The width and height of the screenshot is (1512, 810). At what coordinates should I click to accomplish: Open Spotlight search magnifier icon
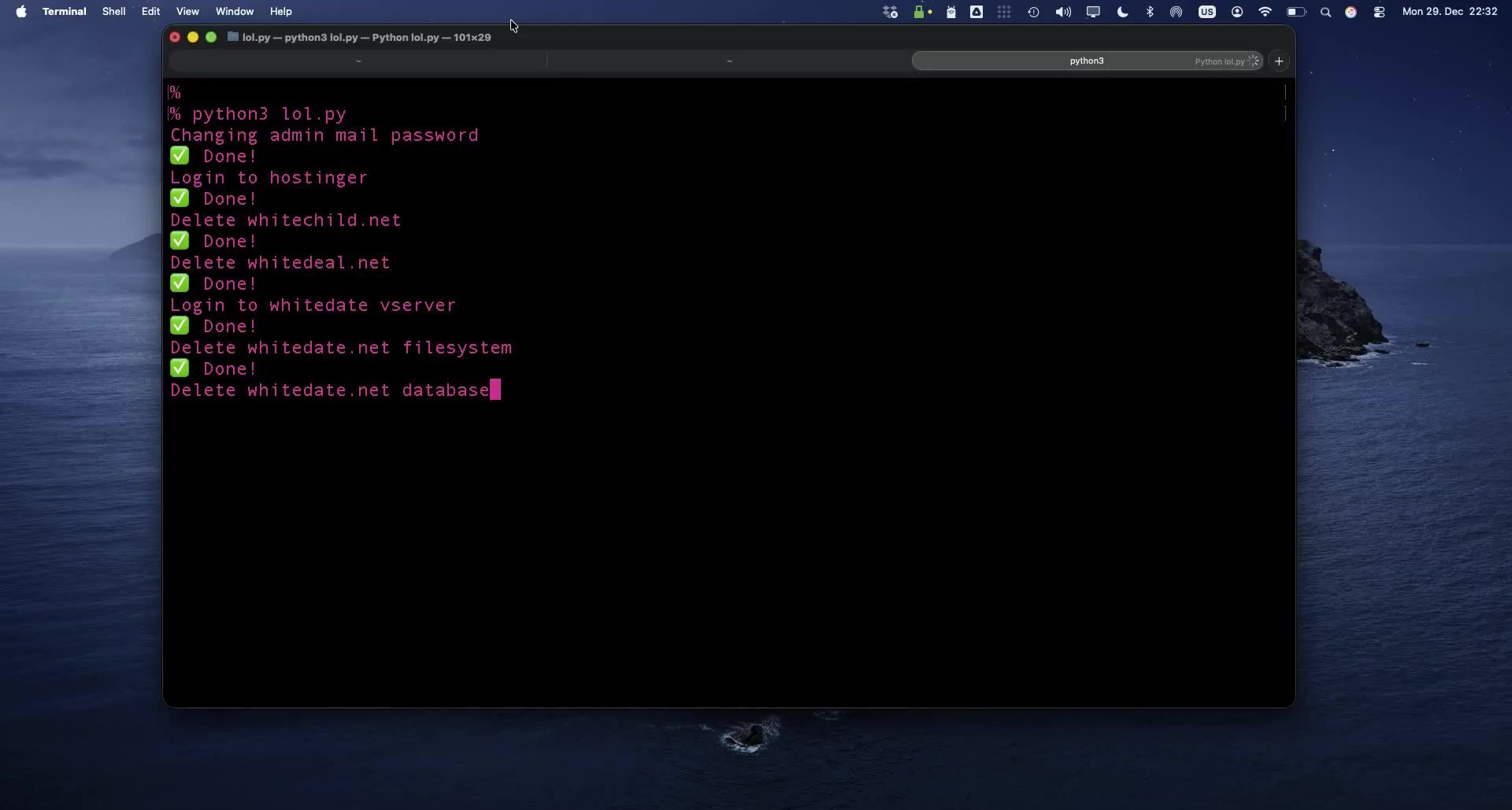click(1325, 12)
